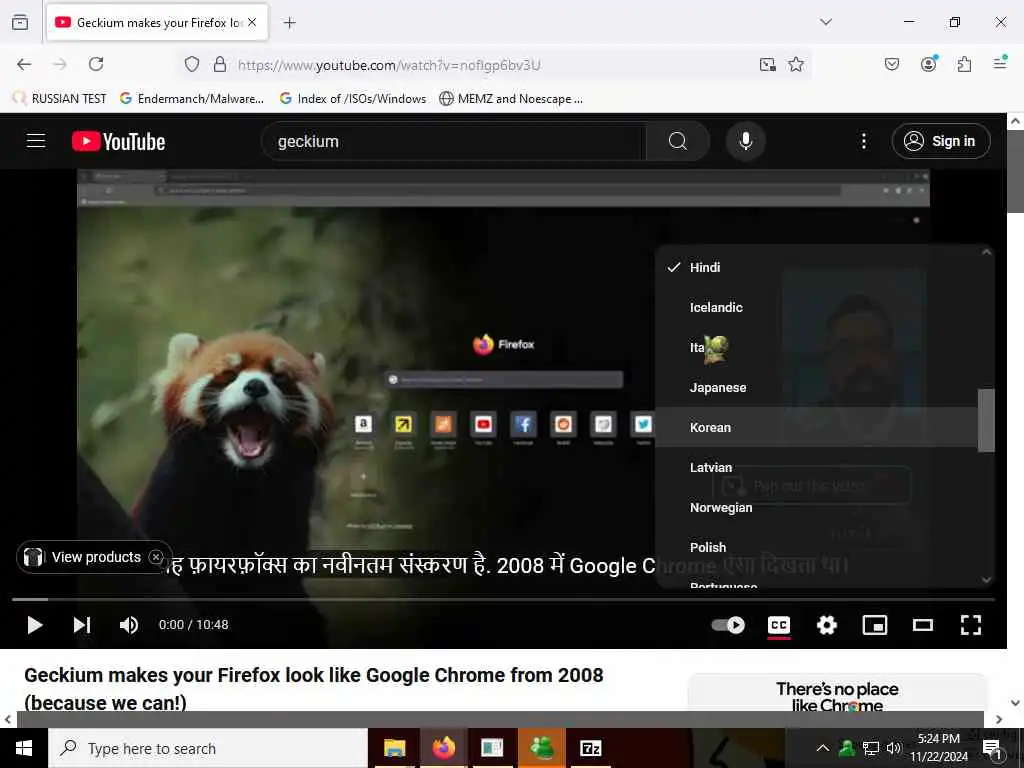The height and width of the screenshot is (768, 1024).
Task: Play the video
Action: pyautogui.click(x=35, y=625)
